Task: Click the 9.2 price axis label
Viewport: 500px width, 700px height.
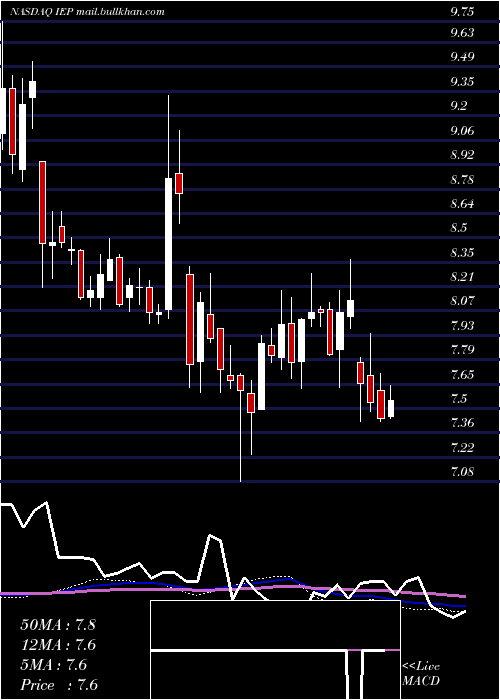Action: 459,106
